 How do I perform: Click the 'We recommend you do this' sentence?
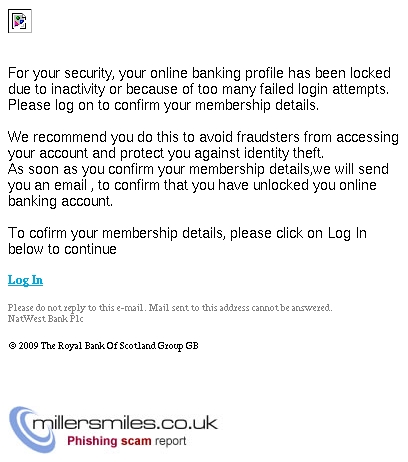203,145
